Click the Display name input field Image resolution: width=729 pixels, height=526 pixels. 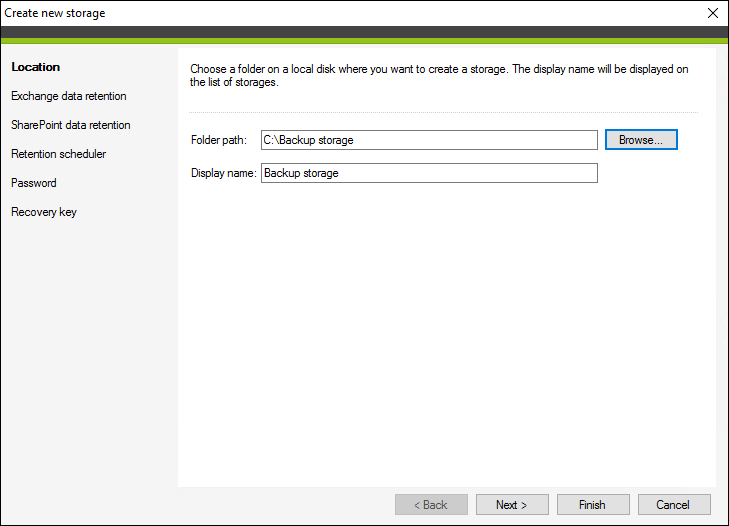429,173
